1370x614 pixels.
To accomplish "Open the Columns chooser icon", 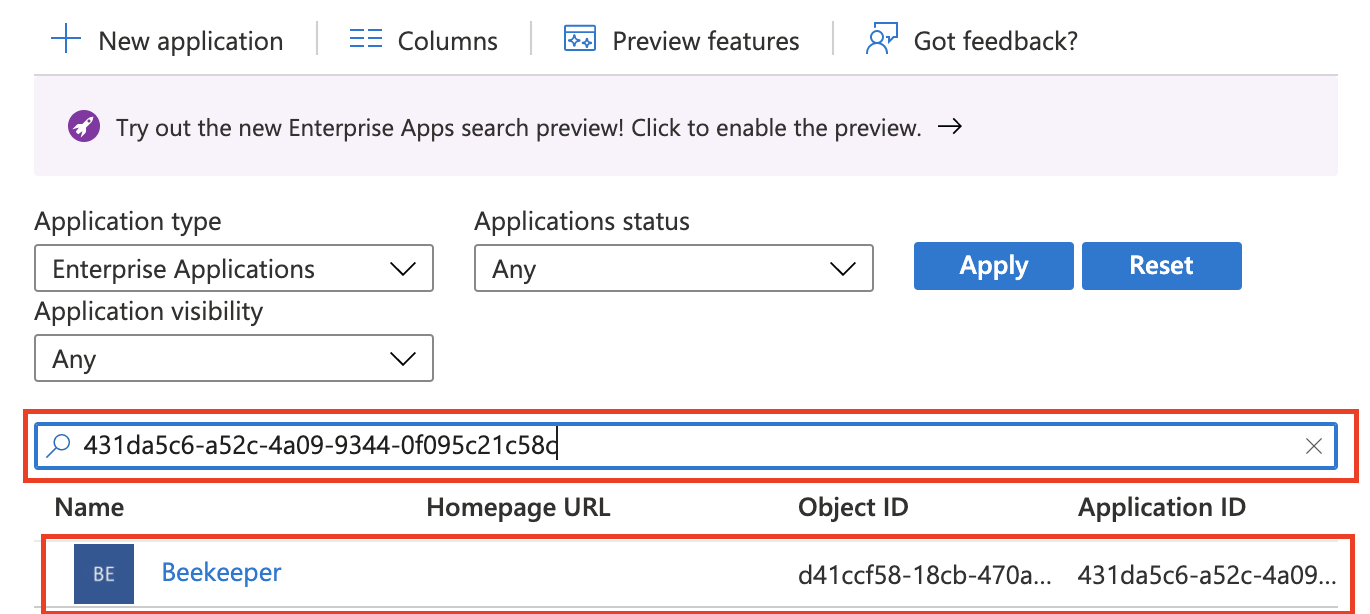I will 366,40.
